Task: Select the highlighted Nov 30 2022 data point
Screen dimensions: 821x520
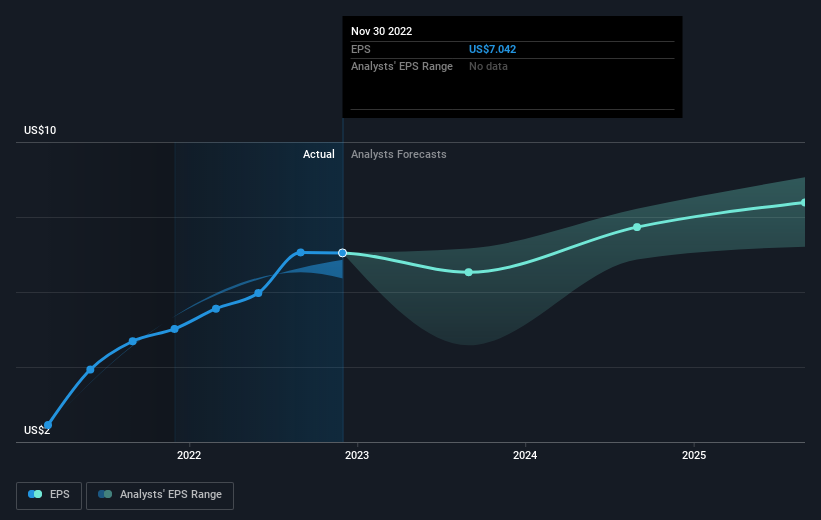Action: (x=342, y=253)
